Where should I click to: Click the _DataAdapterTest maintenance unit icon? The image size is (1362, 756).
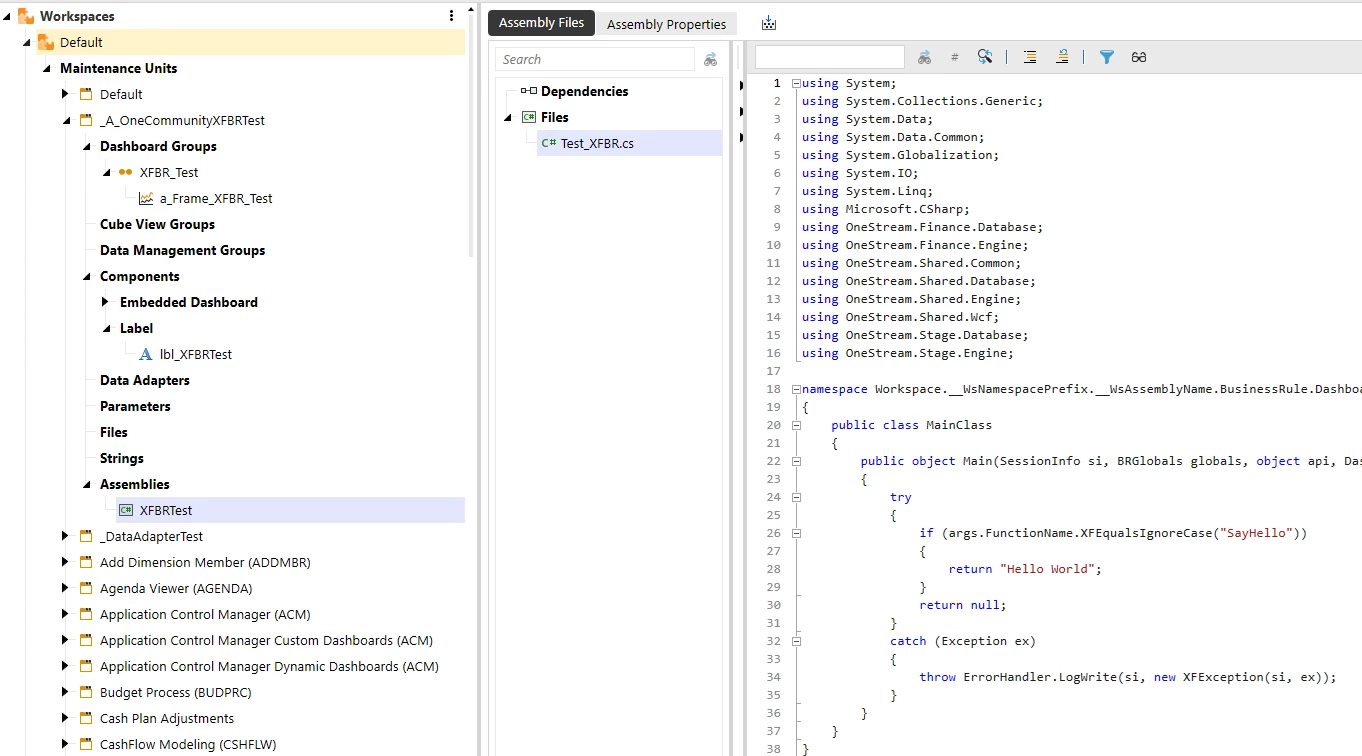click(x=86, y=536)
